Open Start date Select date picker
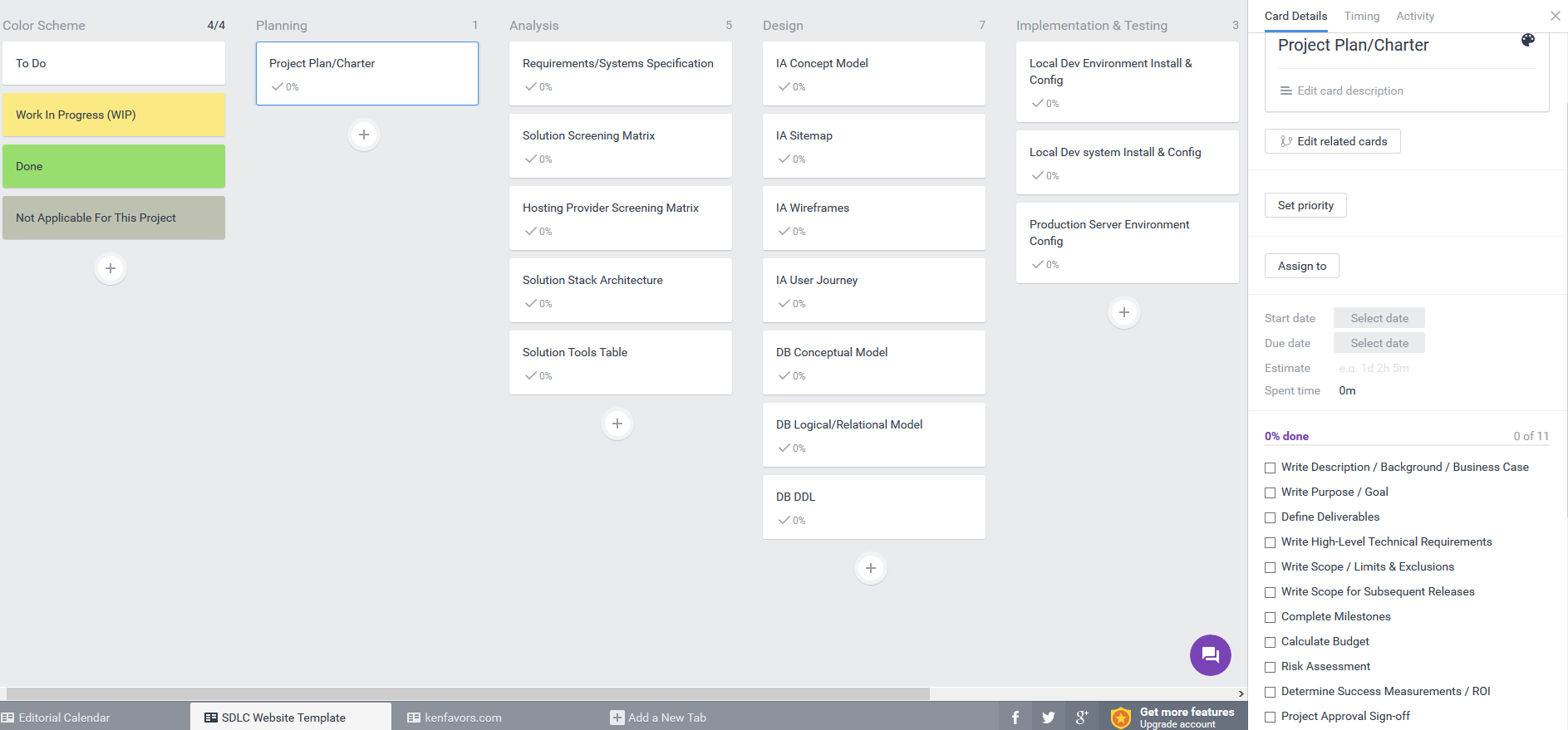1568x730 pixels. (1379, 318)
